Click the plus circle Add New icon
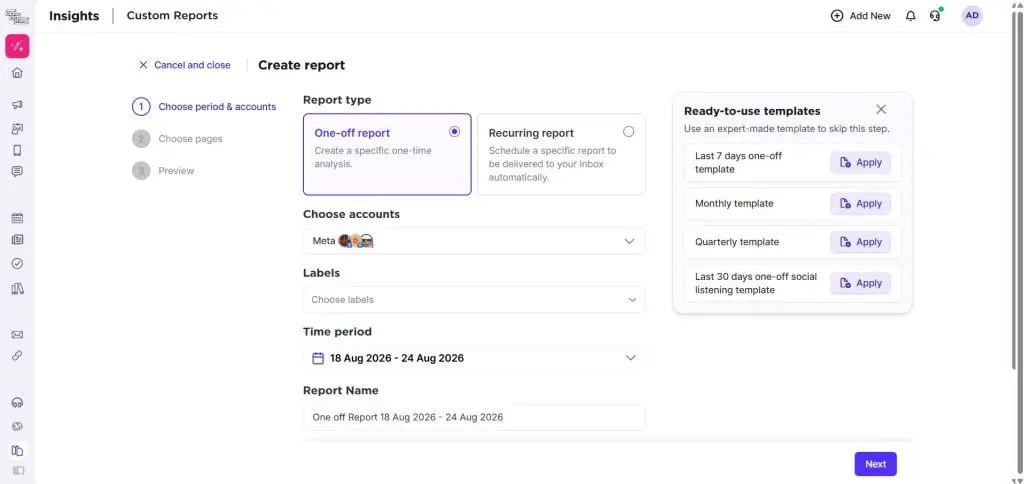The width and height of the screenshot is (1024, 484). (837, 16)
